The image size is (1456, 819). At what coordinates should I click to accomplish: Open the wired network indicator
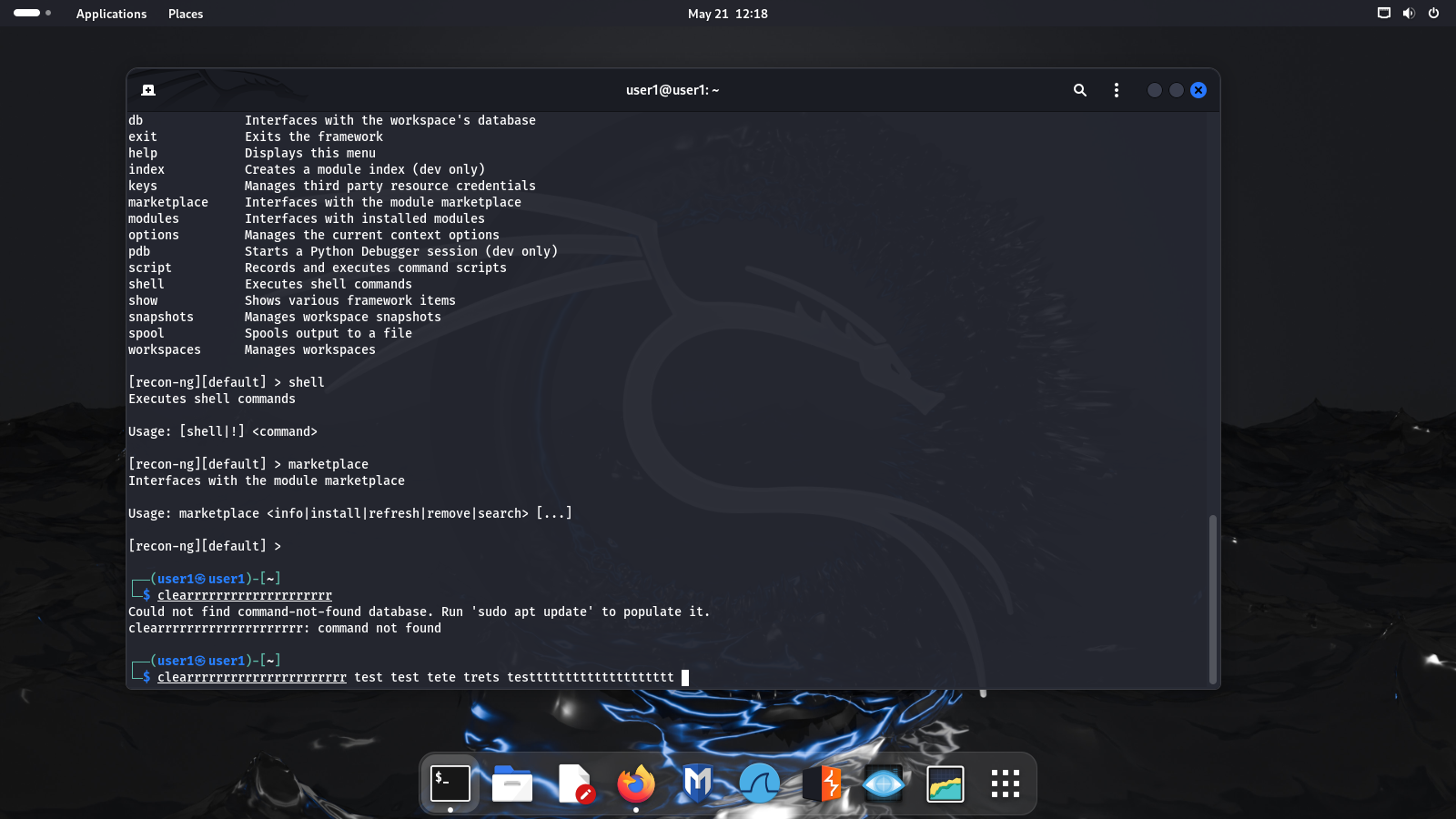coord(1384,14)
